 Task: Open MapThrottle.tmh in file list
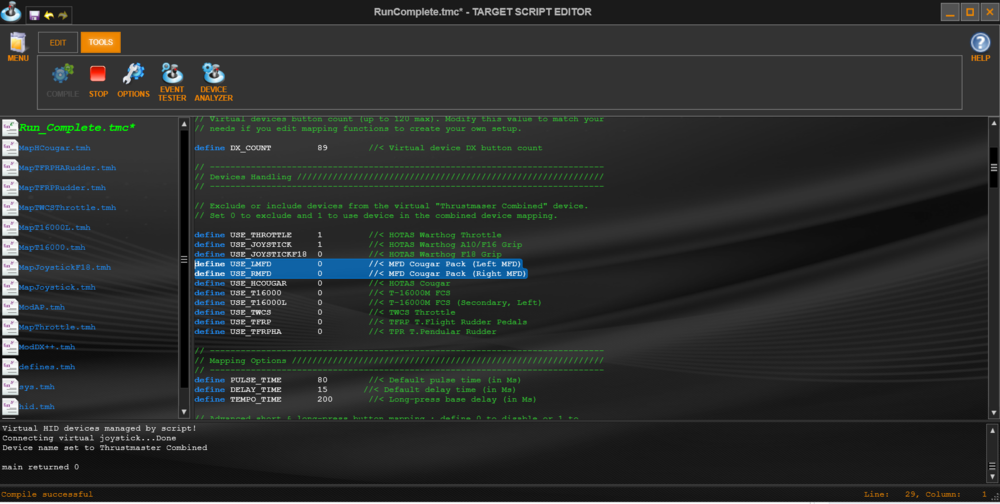coord(57,327)
